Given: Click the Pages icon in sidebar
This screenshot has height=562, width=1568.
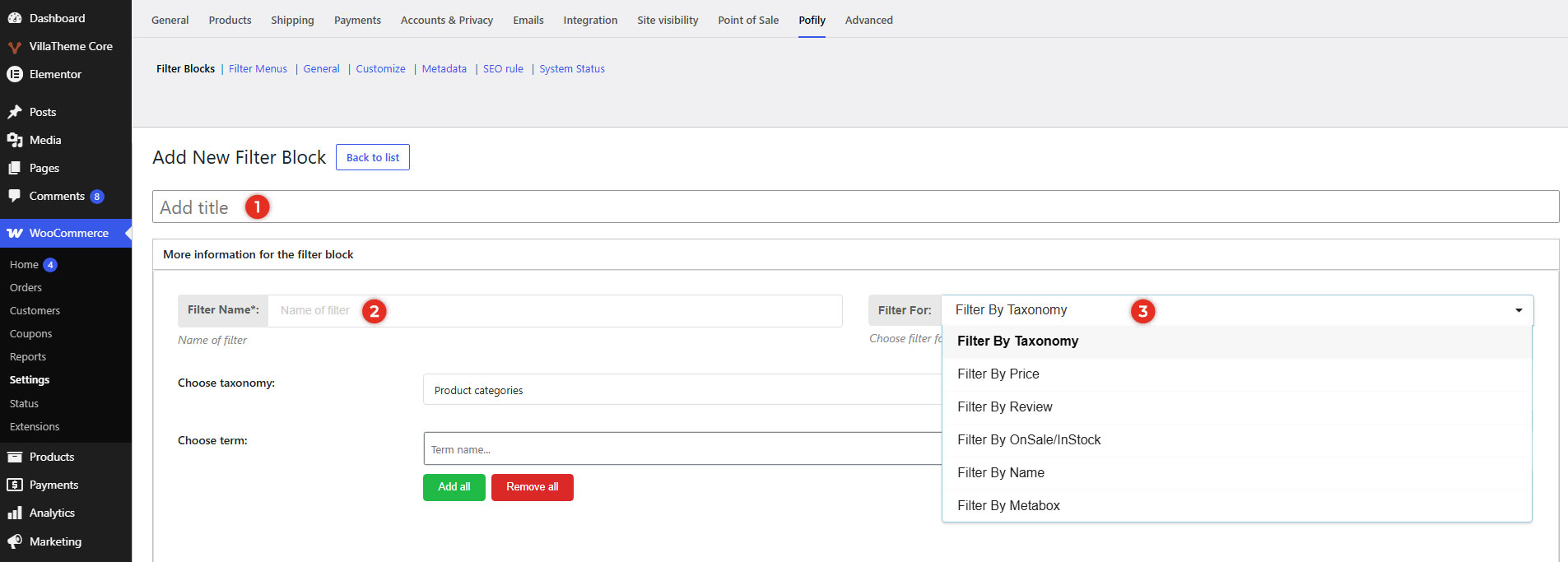Looking at the screenshot, I should (x=15, y=168).
